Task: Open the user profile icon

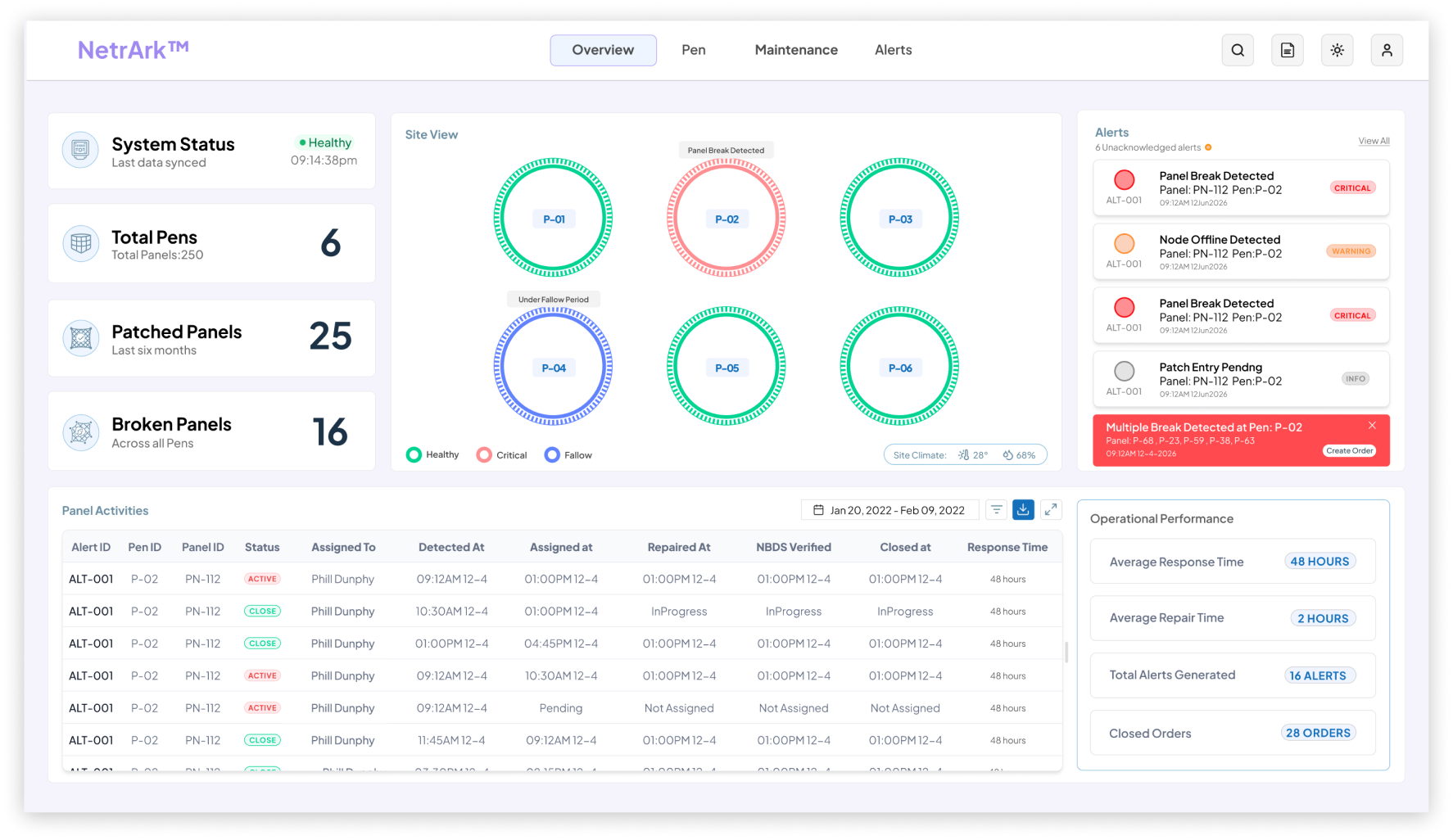Action: pyautogui.click(x=1387, y=50)
